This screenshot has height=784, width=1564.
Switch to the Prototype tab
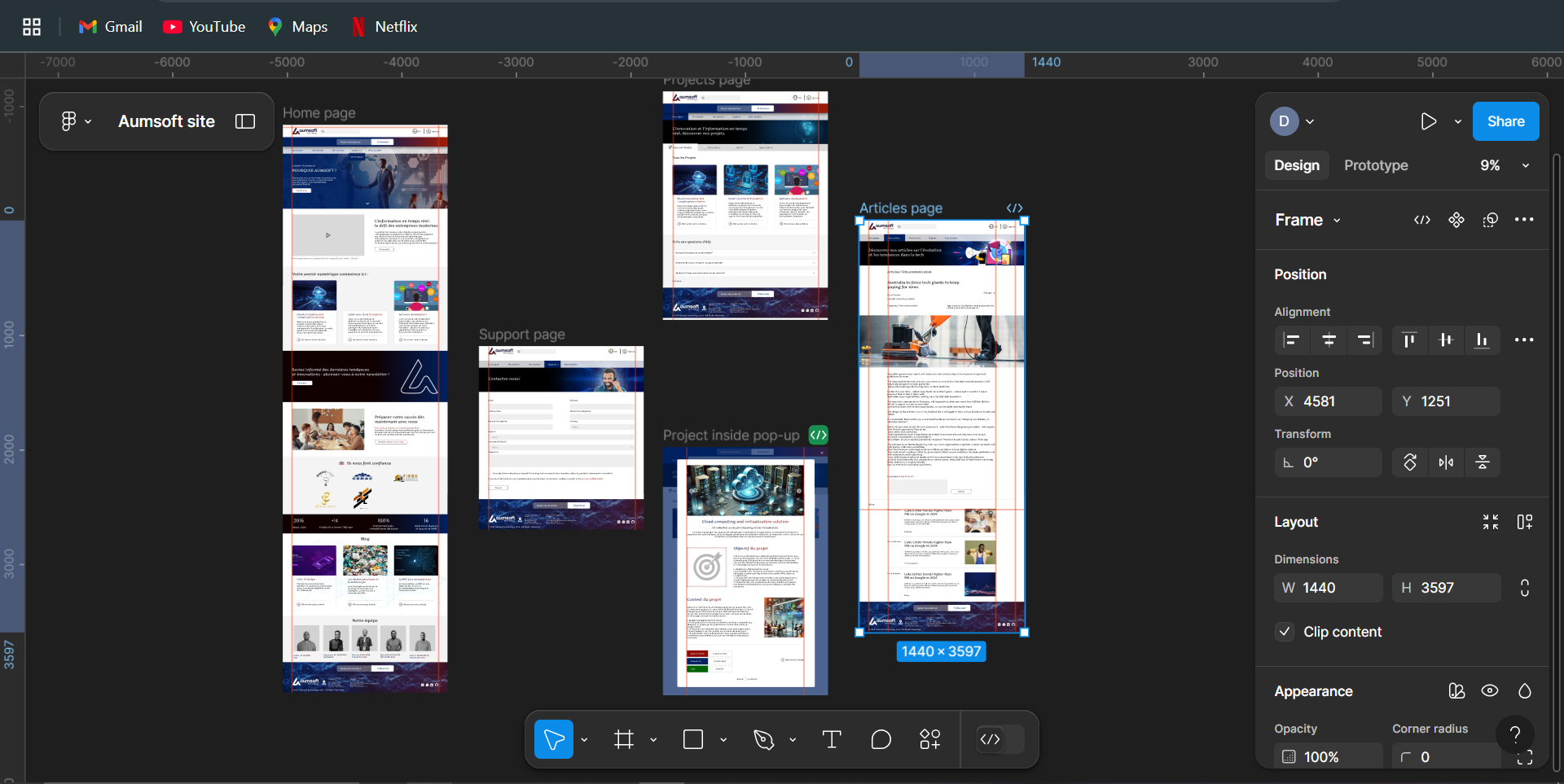[x=1376, y=165]
